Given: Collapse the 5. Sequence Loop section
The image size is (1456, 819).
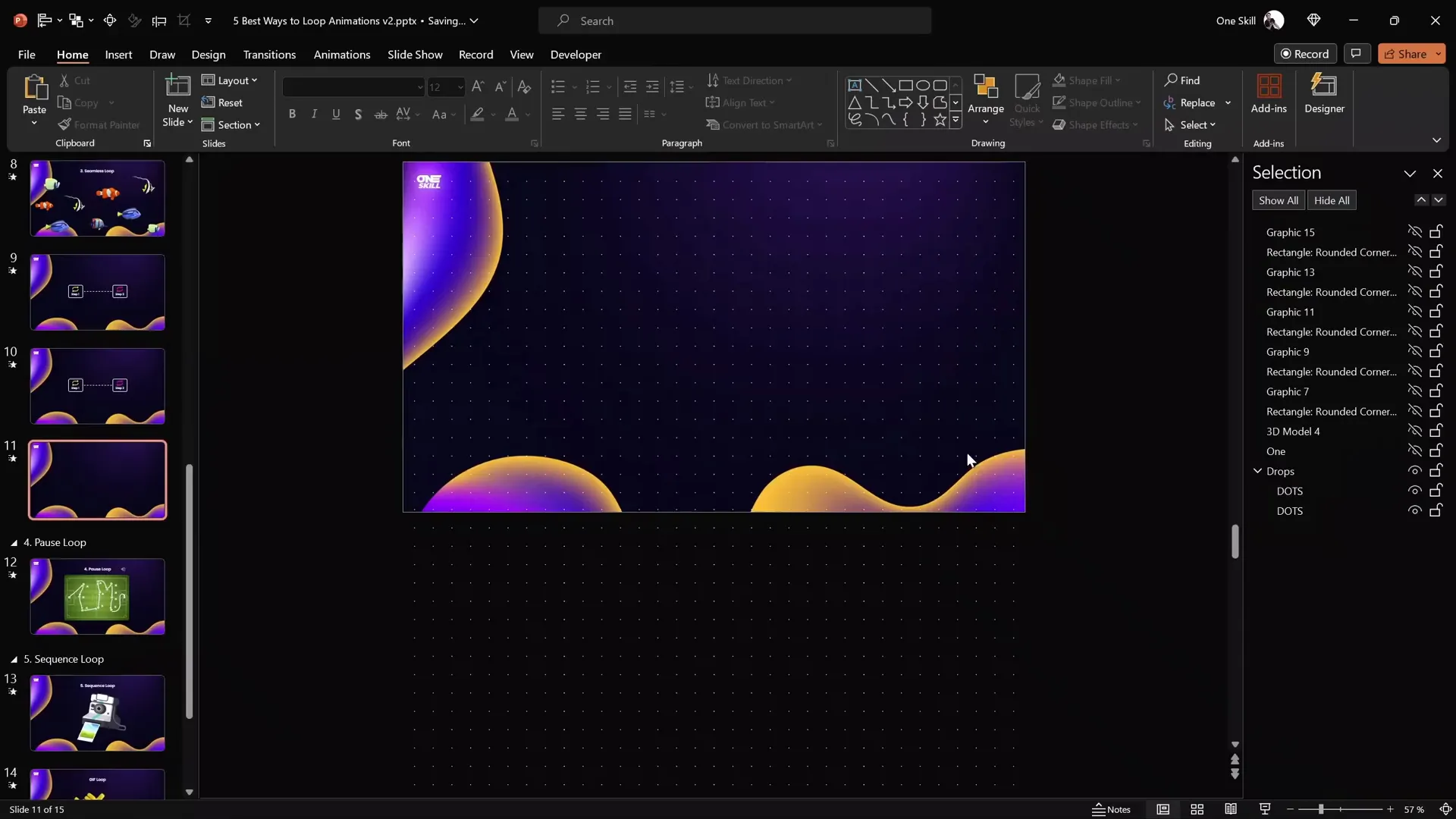Looking at the screenshot, I should pos(14,660).
